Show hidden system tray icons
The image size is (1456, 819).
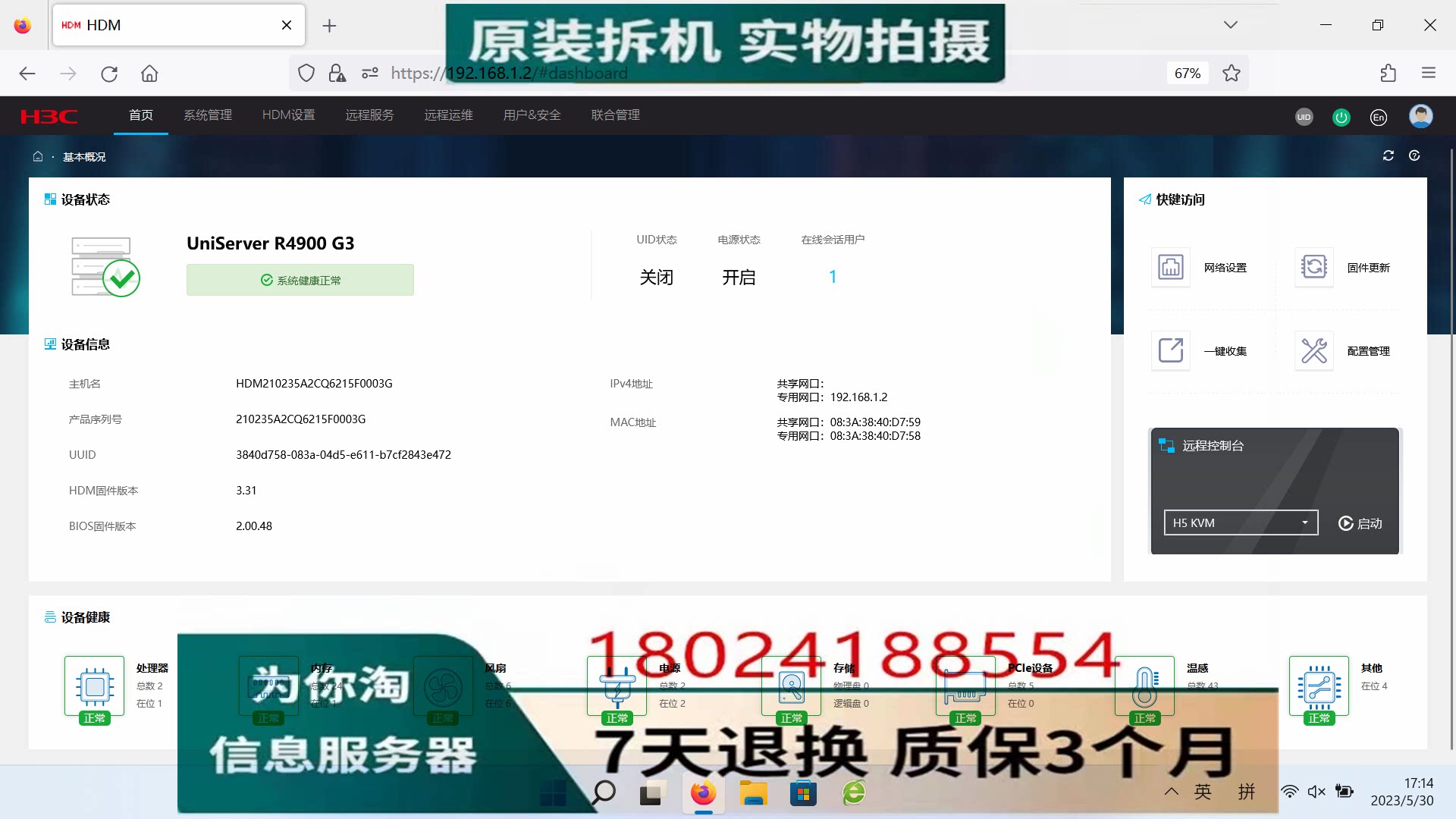[x=1172, y=792]
